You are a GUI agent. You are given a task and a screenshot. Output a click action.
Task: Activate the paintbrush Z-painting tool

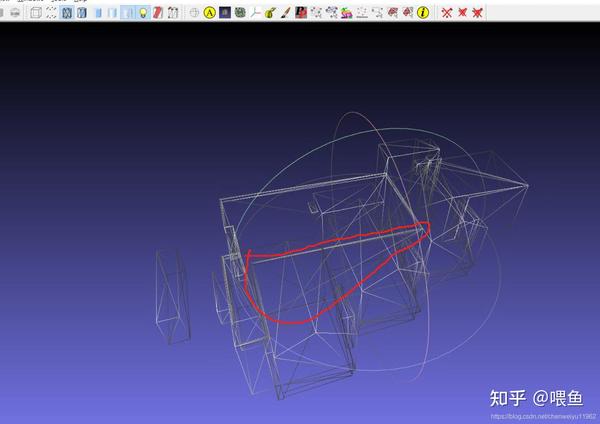click(x=285, y=13)
